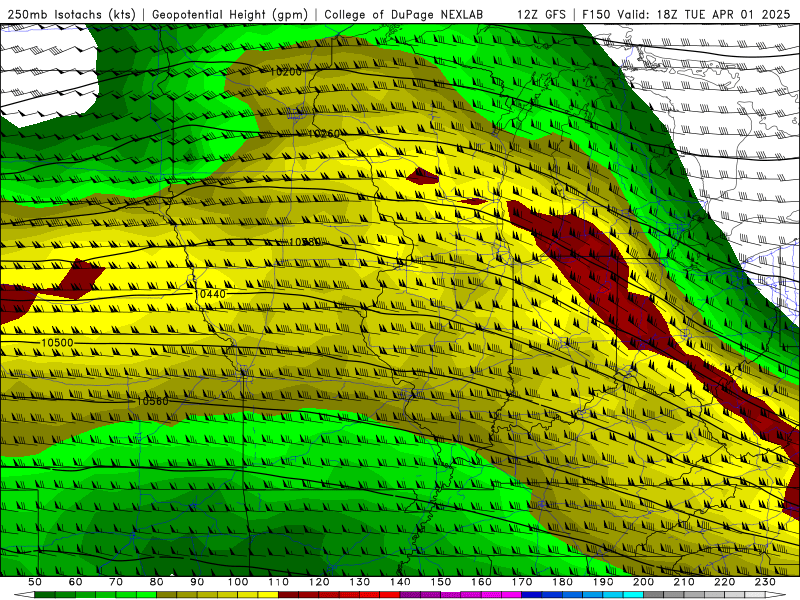
Task: Click the "Geopotential Height (gpm)" header label
Action: (230, 15)
